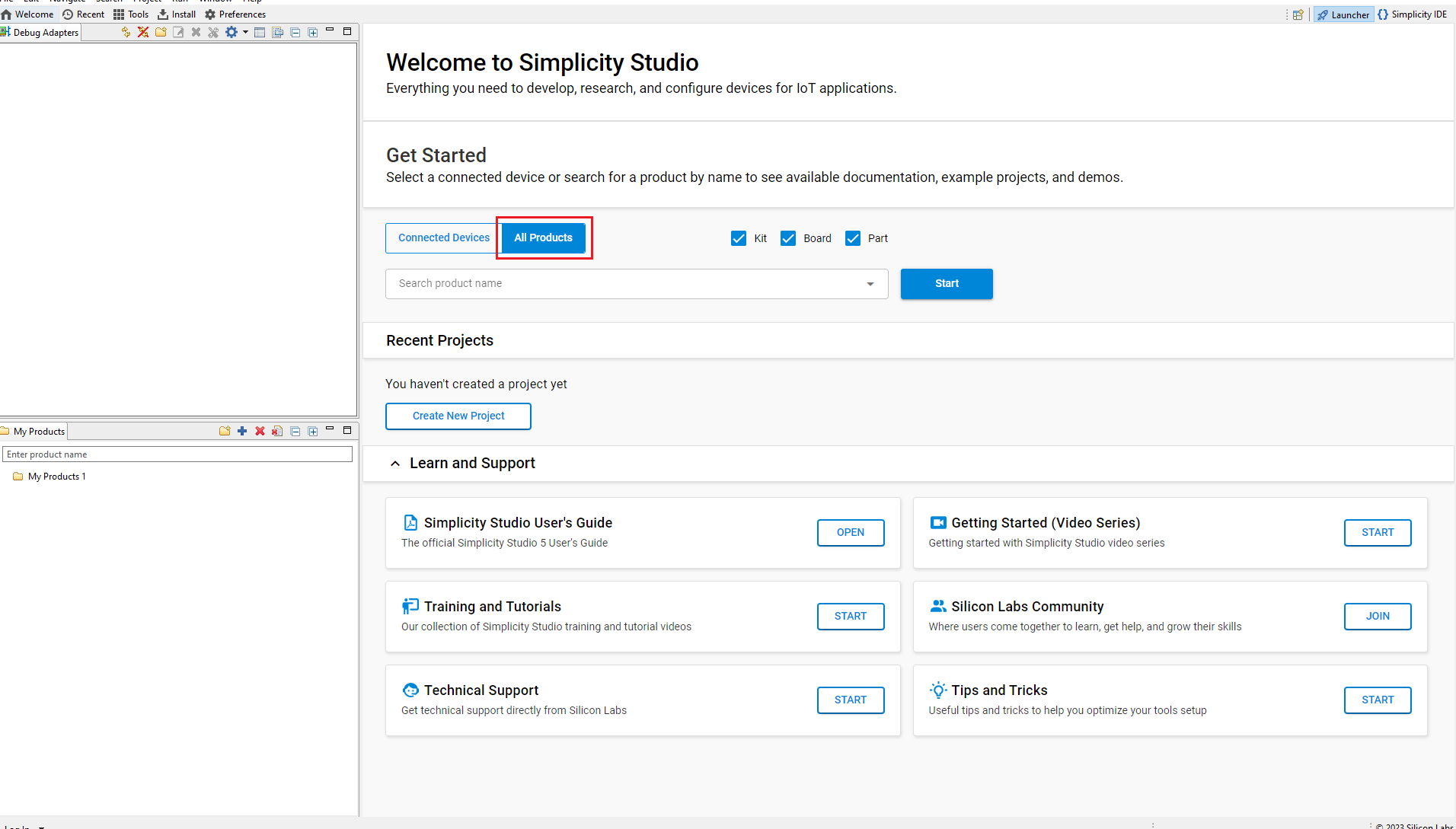Screen dimensions: 1456x829
Task: Toggle the Part checkbox
Action: point(853,238)
